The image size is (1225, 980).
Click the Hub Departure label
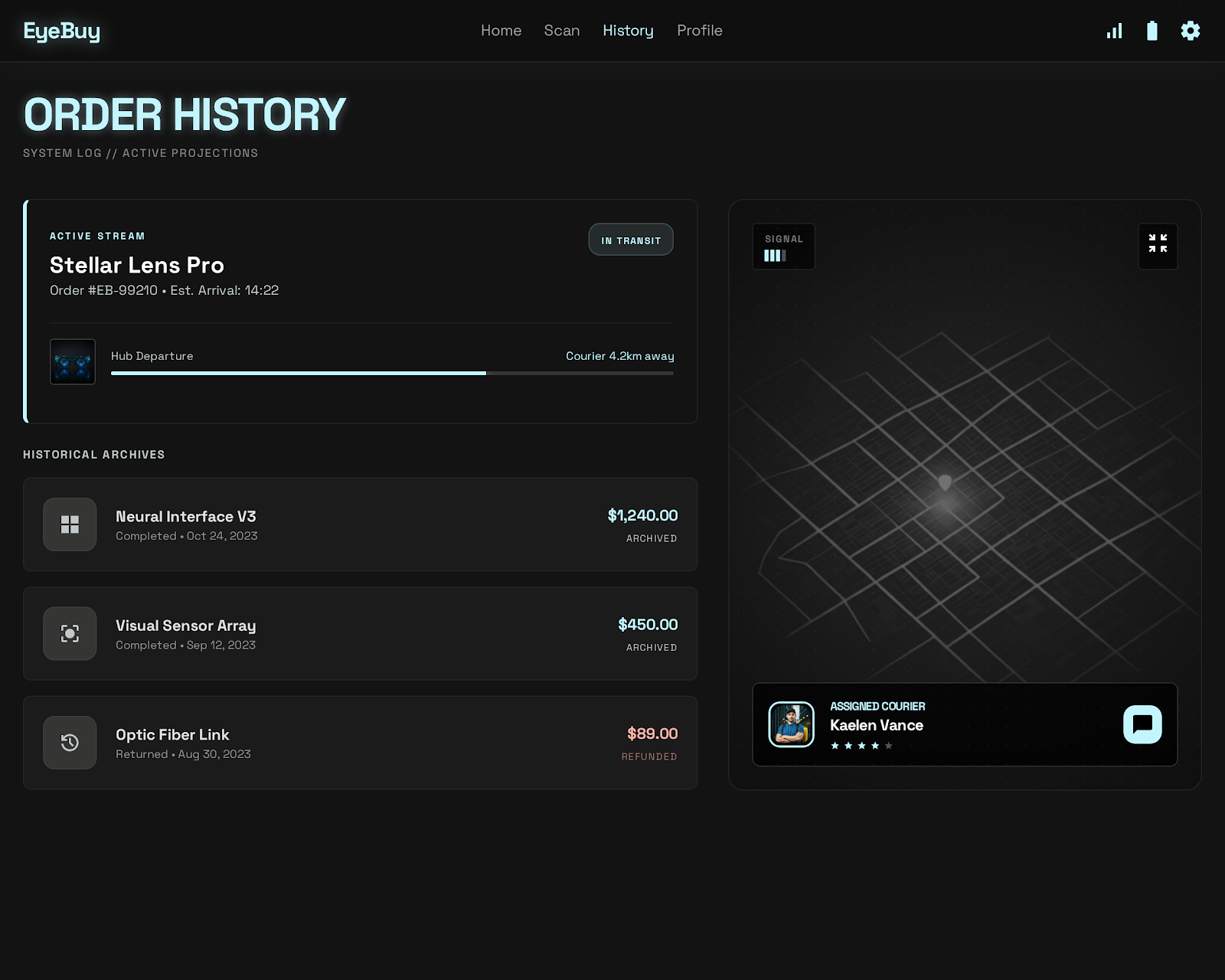point(152,356)
